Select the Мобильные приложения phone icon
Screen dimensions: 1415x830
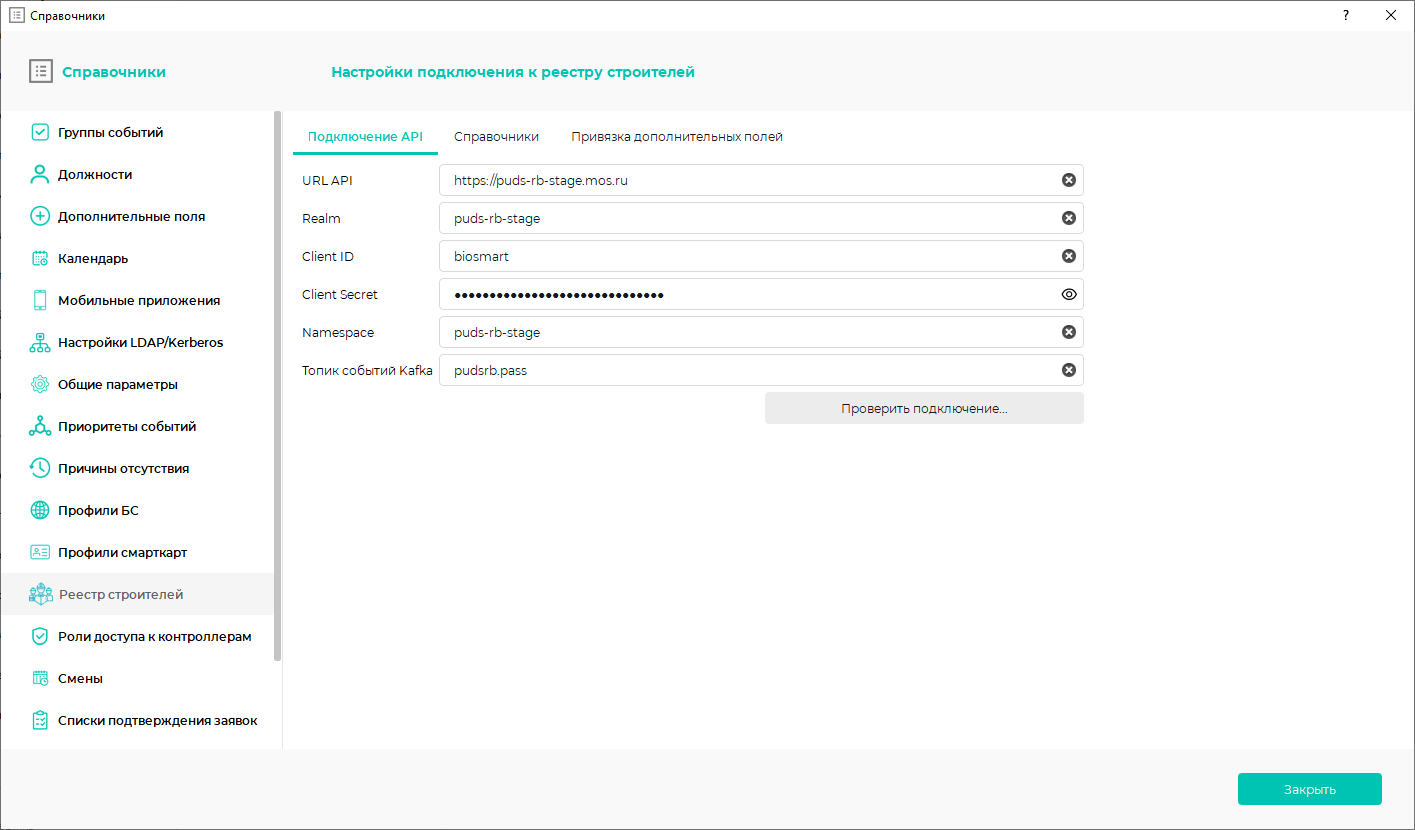(x=40, y=300)
